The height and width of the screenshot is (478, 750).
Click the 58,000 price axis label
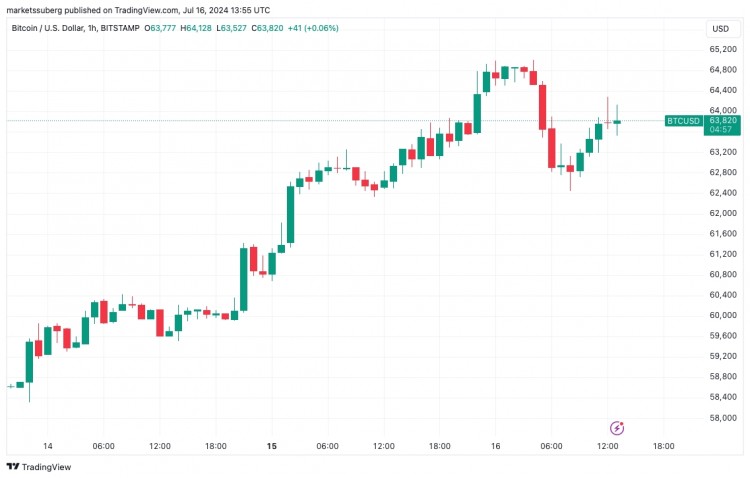point(723,418)
